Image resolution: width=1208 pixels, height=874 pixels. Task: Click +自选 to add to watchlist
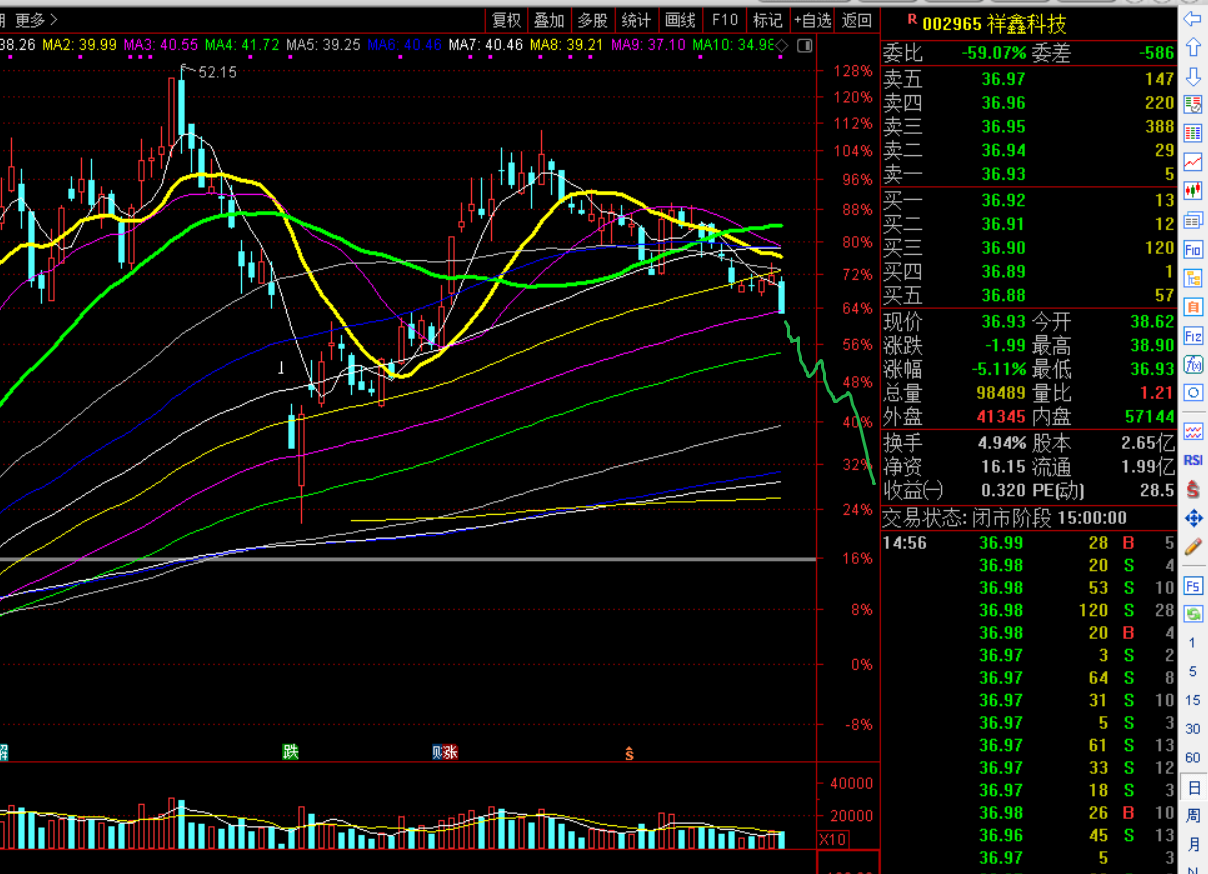tap(812, 20)
